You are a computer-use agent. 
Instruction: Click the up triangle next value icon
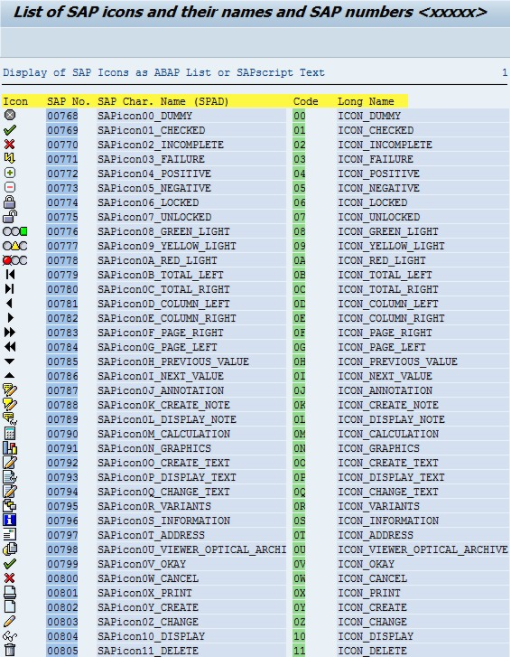click(9, 375)
